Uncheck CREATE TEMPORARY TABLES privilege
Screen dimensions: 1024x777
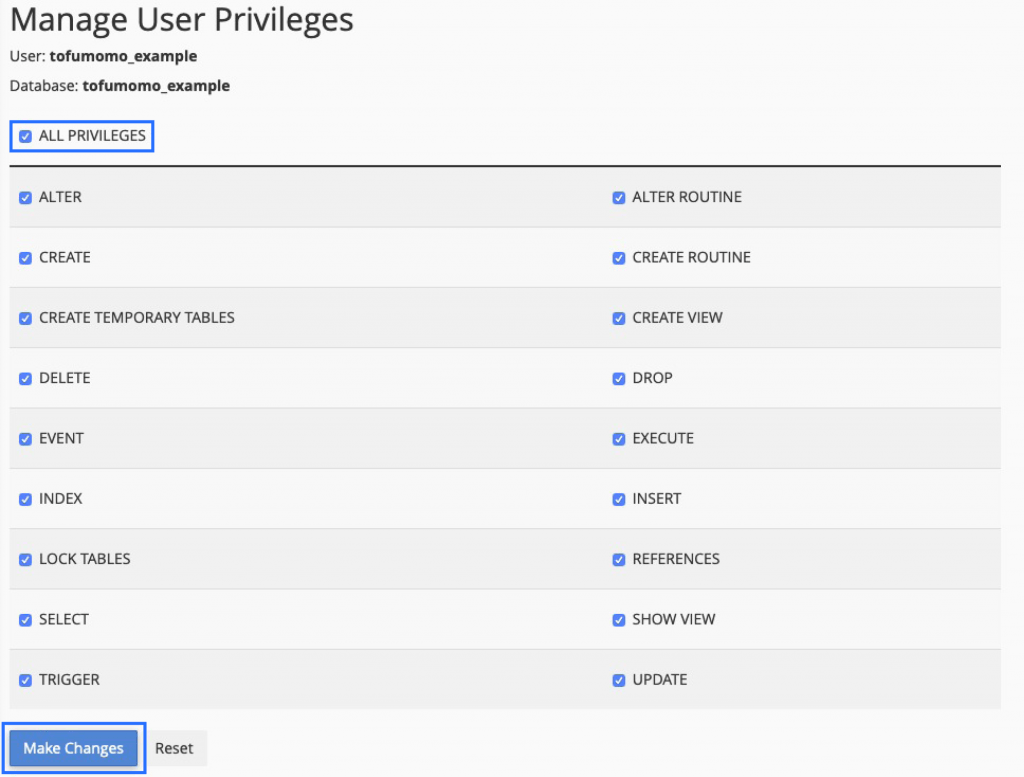click(x=25, y=318)
